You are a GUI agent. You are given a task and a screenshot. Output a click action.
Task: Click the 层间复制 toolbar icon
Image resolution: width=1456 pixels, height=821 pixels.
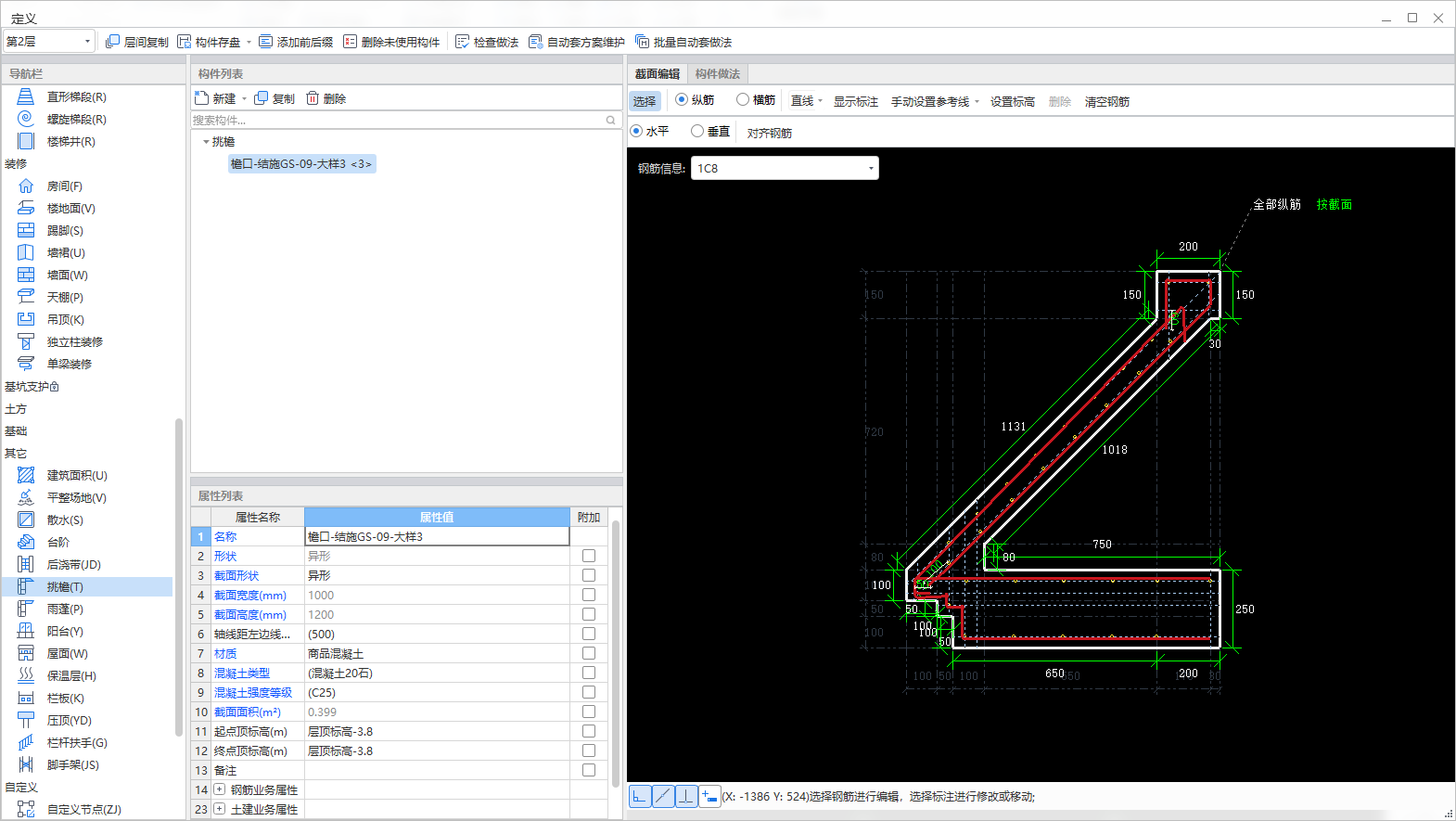(112, 42)
